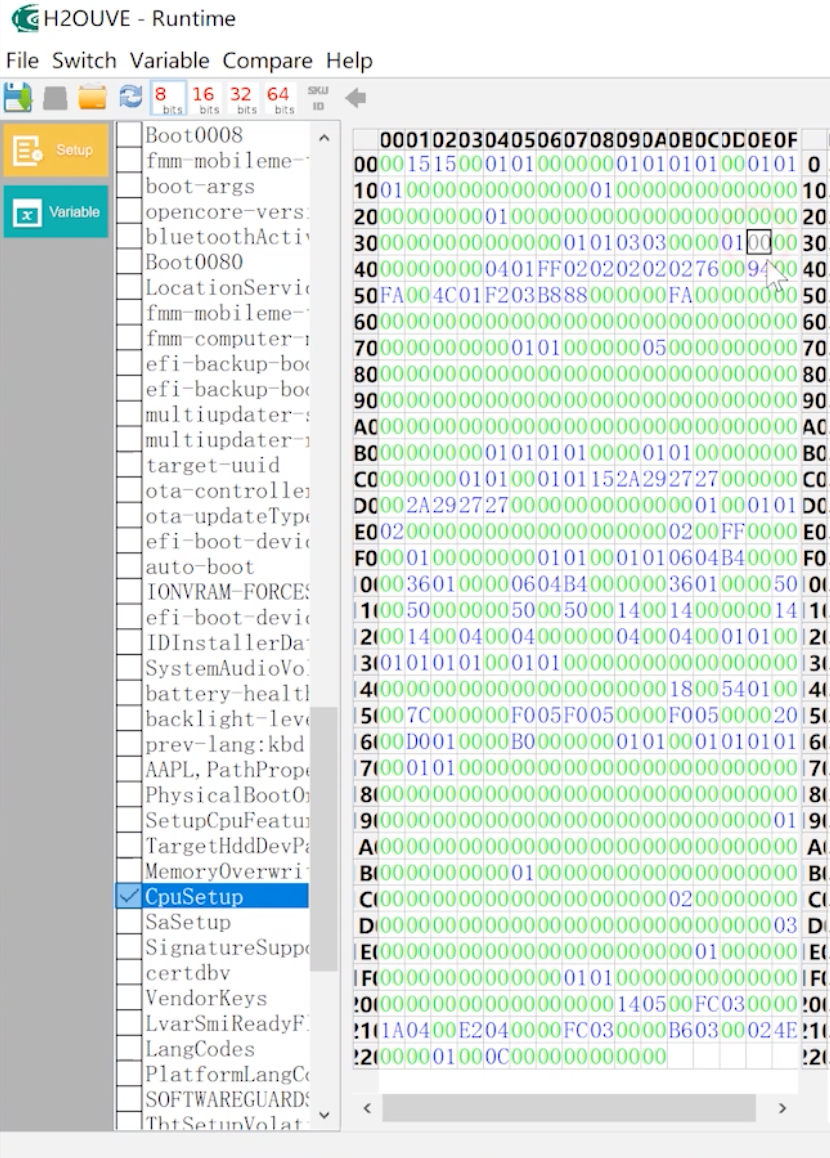Select the opencore-version variable
Image resolution: width=830 pixels, height=1158 pixels.
coord(226,211)
